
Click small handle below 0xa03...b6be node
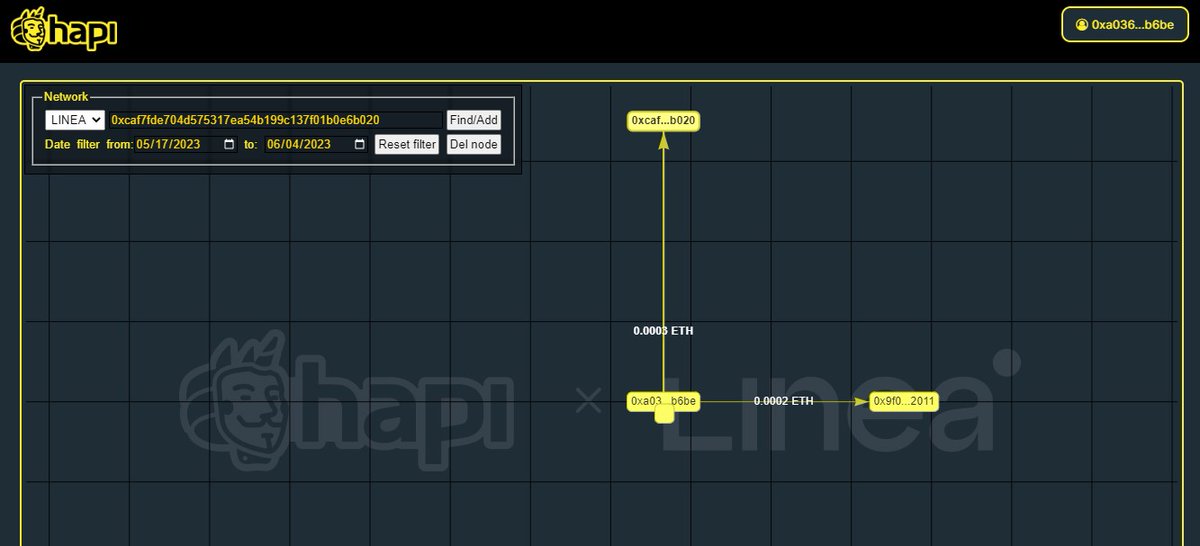click(664, 415)
